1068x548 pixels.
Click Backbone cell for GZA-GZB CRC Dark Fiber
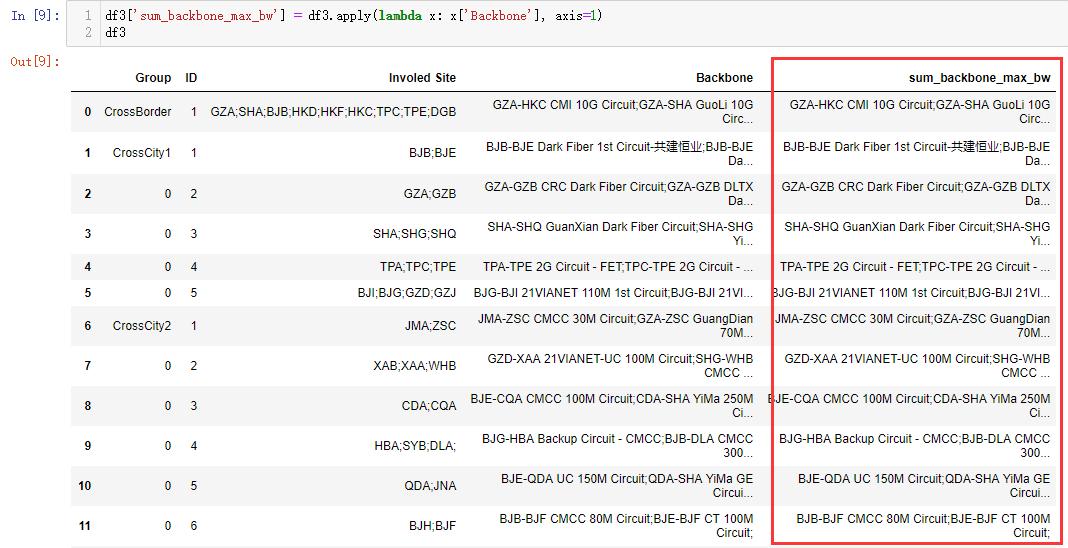pos(618,194)
